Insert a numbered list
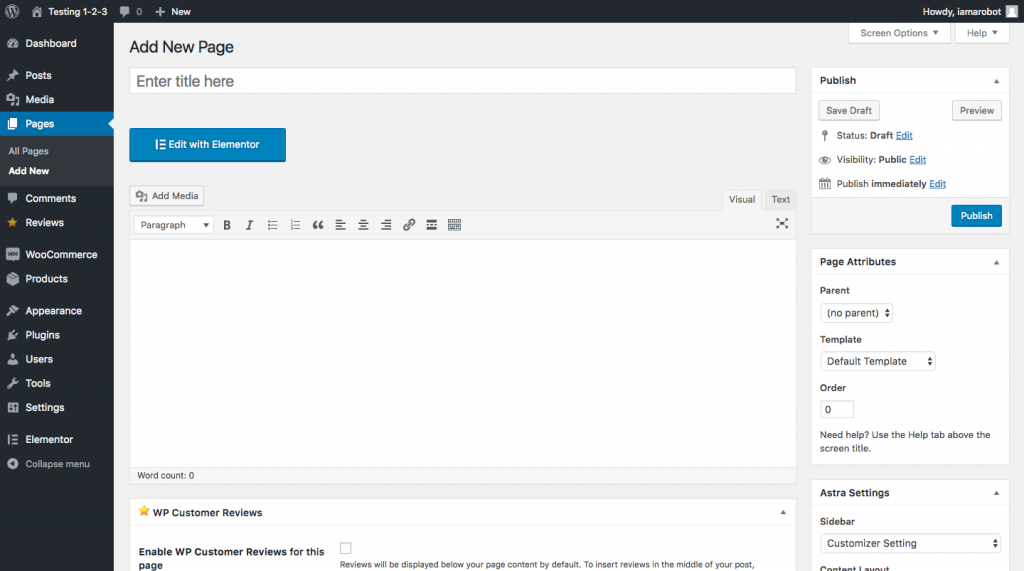The width and height of the screenshot is (1024, 571). tap(295, 225)
